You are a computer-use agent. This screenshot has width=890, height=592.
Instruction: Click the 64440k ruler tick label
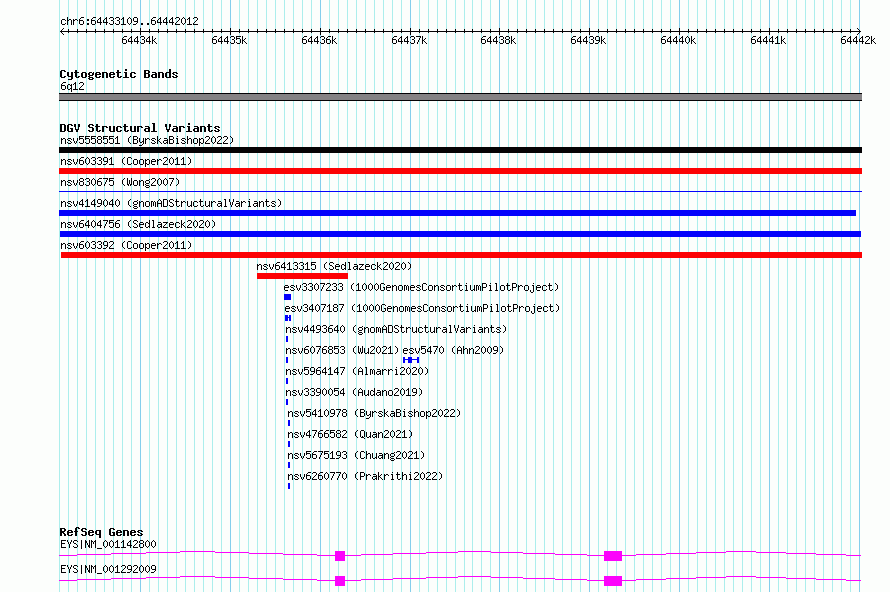point(678,40)
